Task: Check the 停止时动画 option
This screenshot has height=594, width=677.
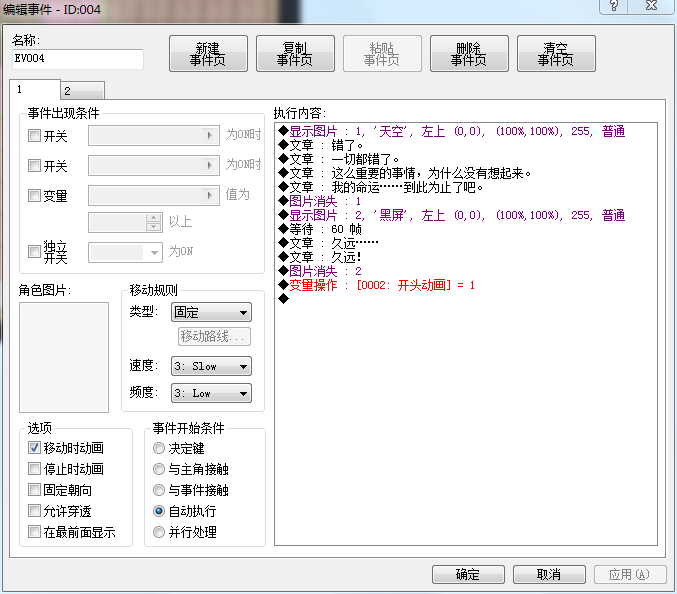Action: pos(34,468)
